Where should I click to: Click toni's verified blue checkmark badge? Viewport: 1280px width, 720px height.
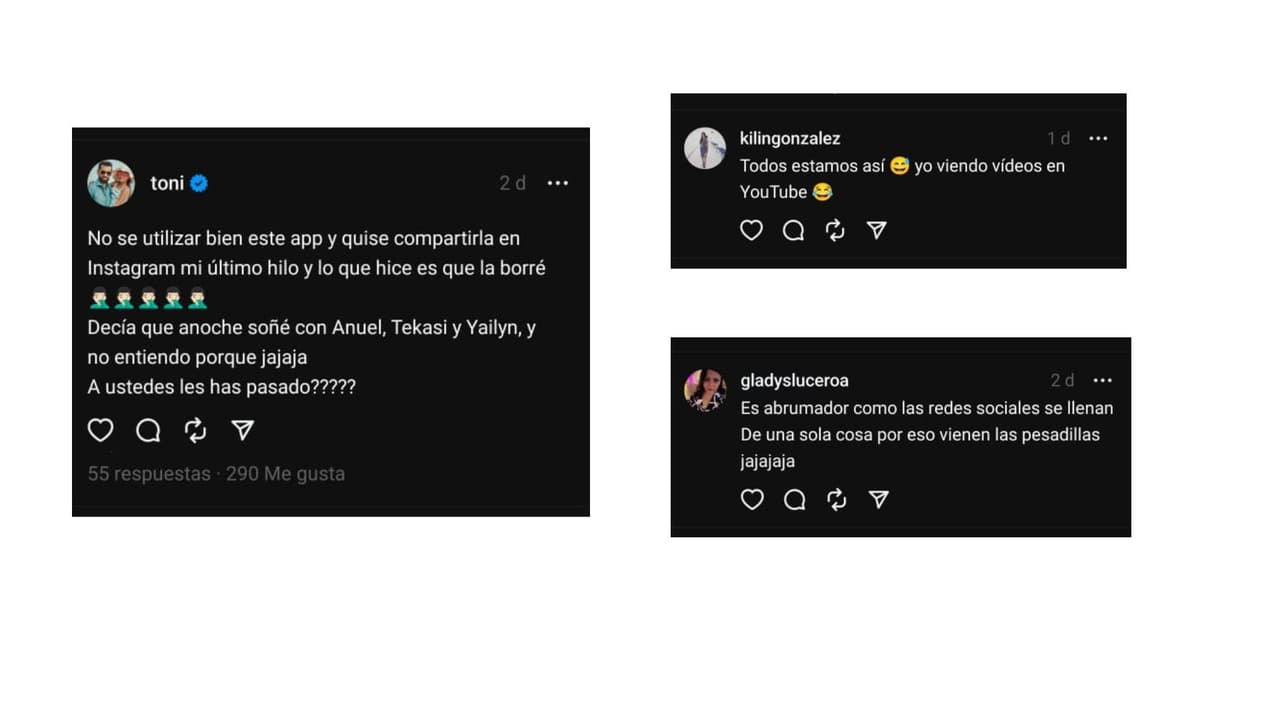point(198,183)
